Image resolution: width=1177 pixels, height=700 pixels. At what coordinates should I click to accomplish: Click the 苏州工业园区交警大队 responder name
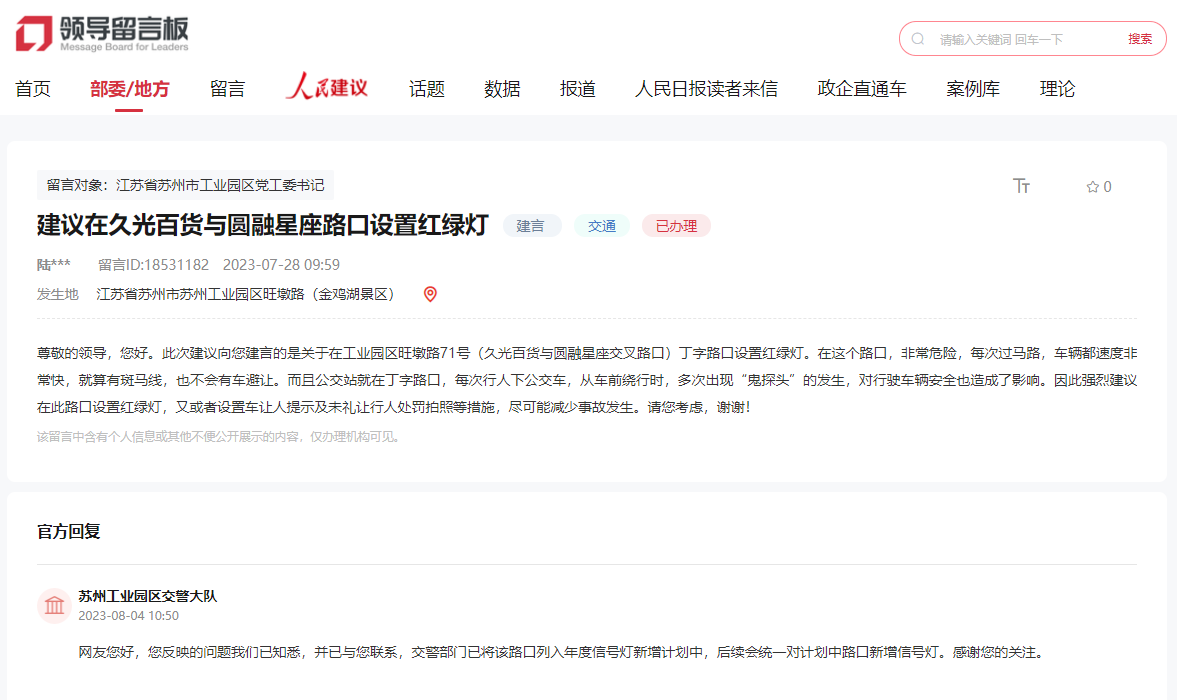148,596
